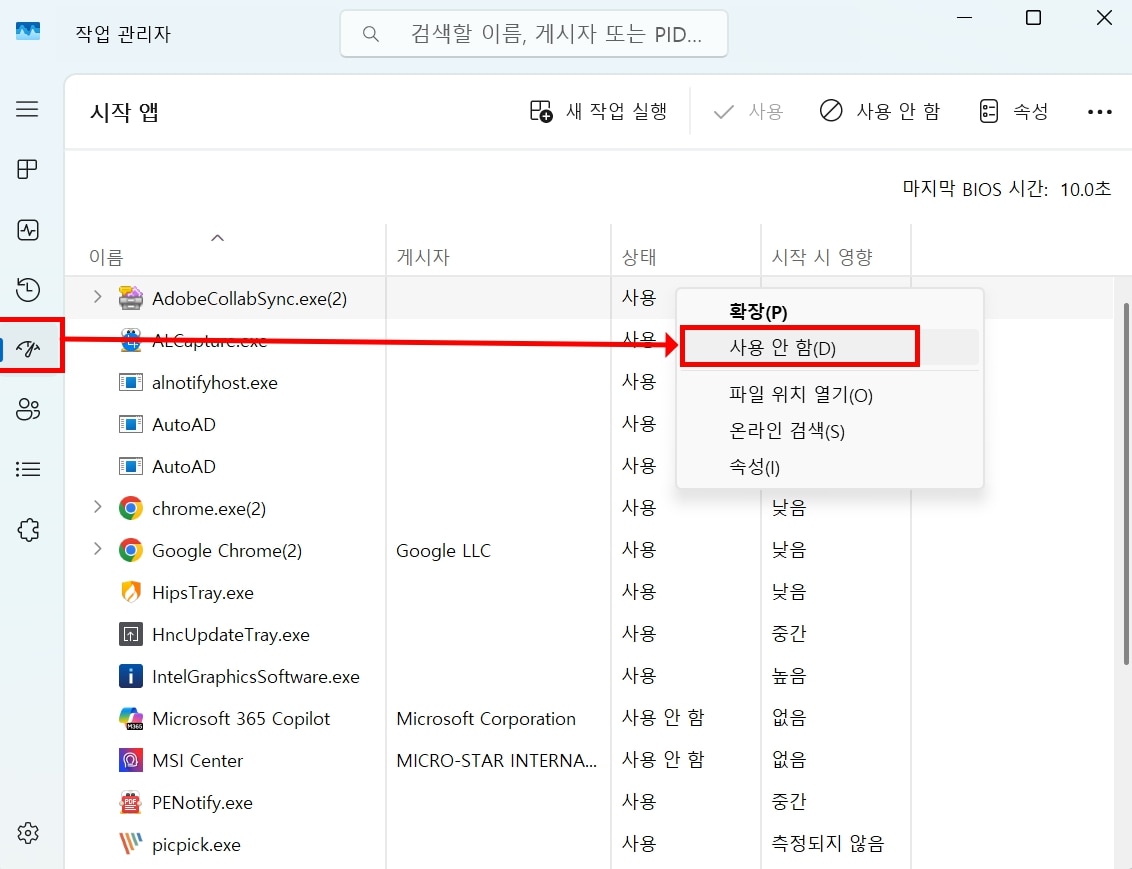The image size is (1132, 869).
Task: Select the Startup apps sidebar icon
Action: click(30, 348)
